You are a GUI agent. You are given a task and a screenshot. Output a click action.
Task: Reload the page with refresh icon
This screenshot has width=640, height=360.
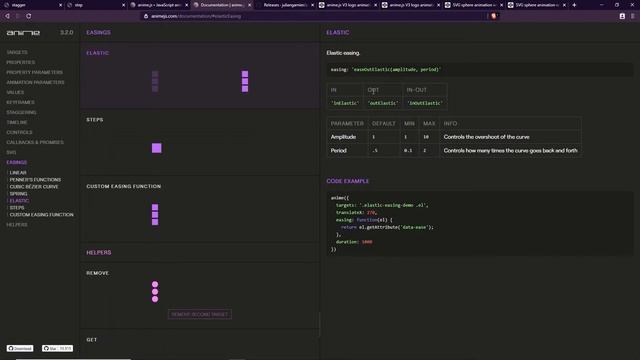tap(29, 16)
